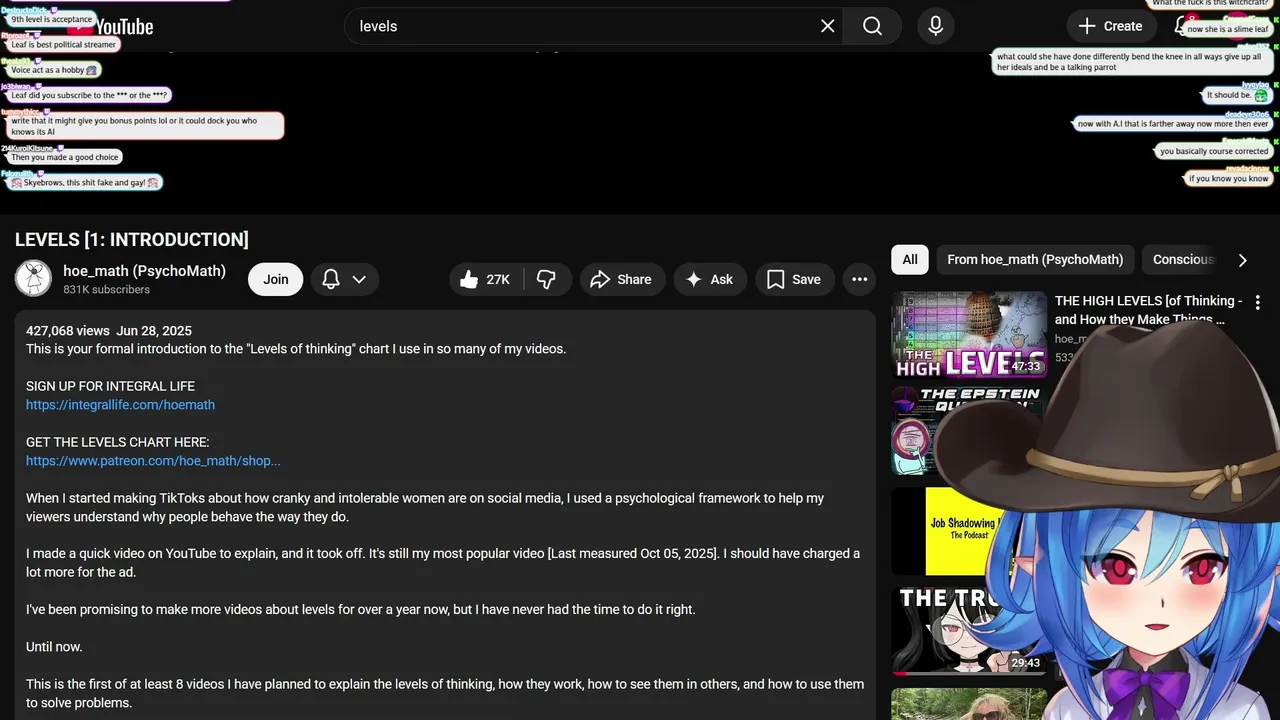Click the magnifier search button
The image size is (1280, 720).
click(872, 26)
